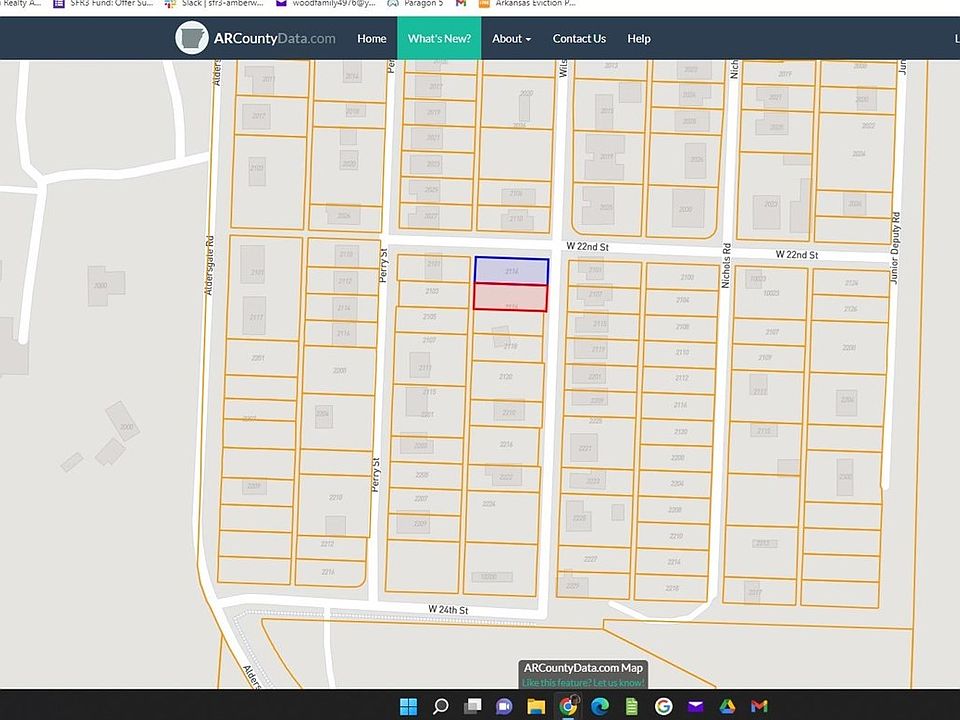
Task: Open Microsoft Edge from the taskbar
Action: click(600, 707)
